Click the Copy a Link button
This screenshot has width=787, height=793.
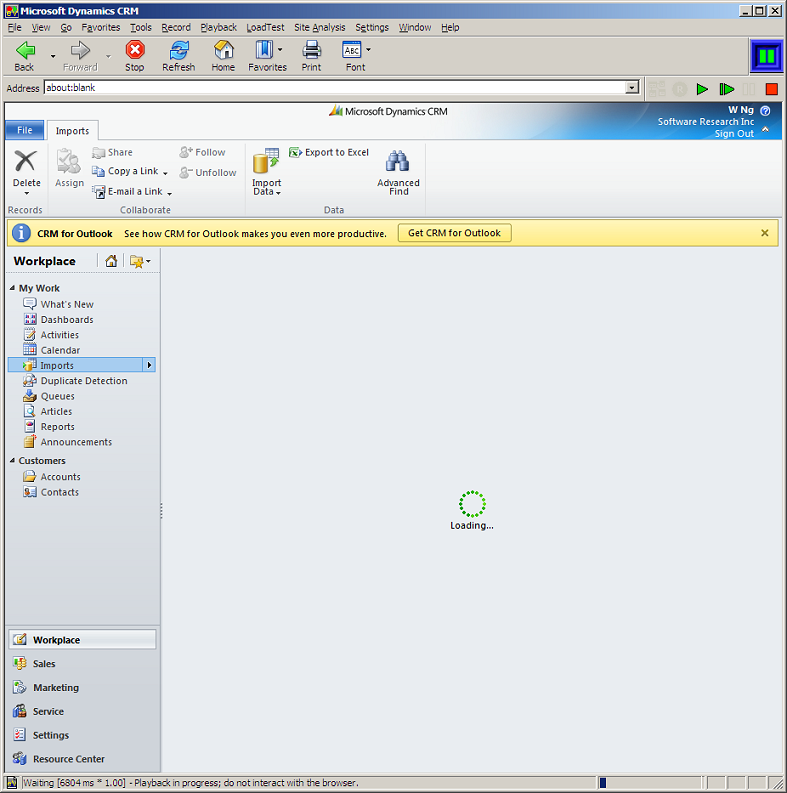pos(129,171)
